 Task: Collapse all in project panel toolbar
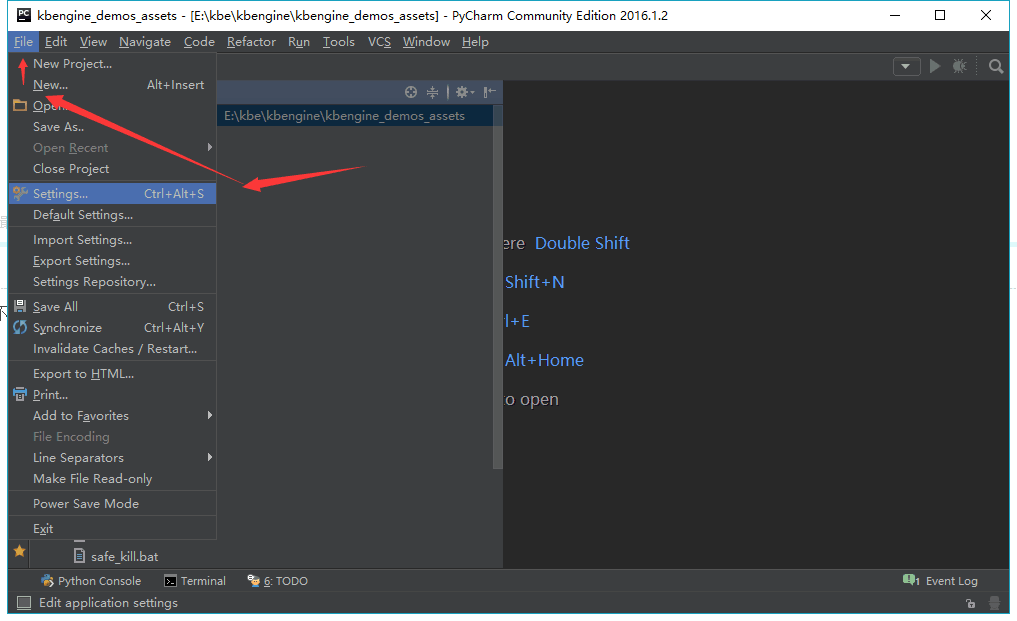pos(432,92)
